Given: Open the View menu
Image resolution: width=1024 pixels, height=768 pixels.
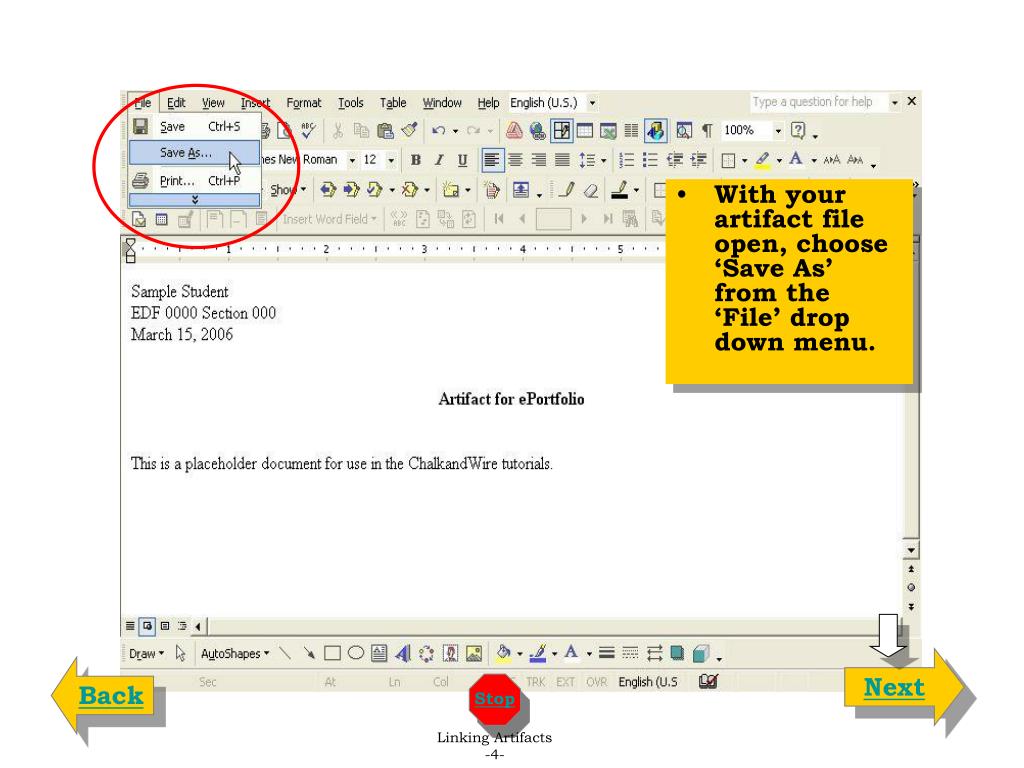Looking at the screenshot, I should (213, 103).
